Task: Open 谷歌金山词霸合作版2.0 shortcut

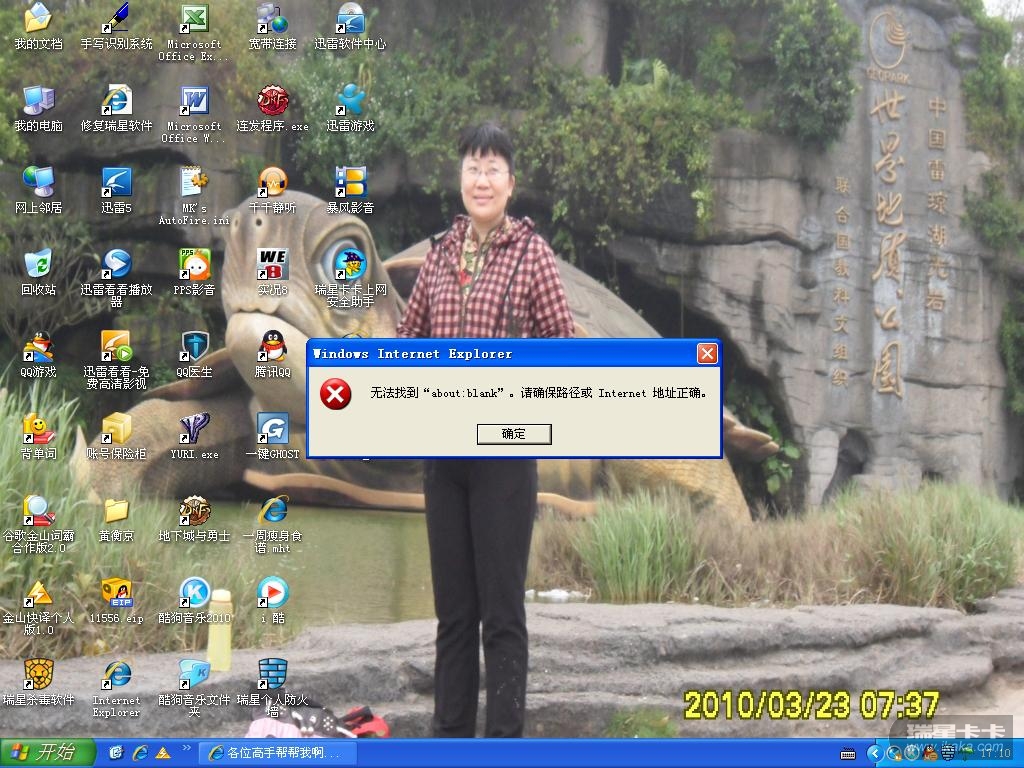Action: click(x=38, y=524)
